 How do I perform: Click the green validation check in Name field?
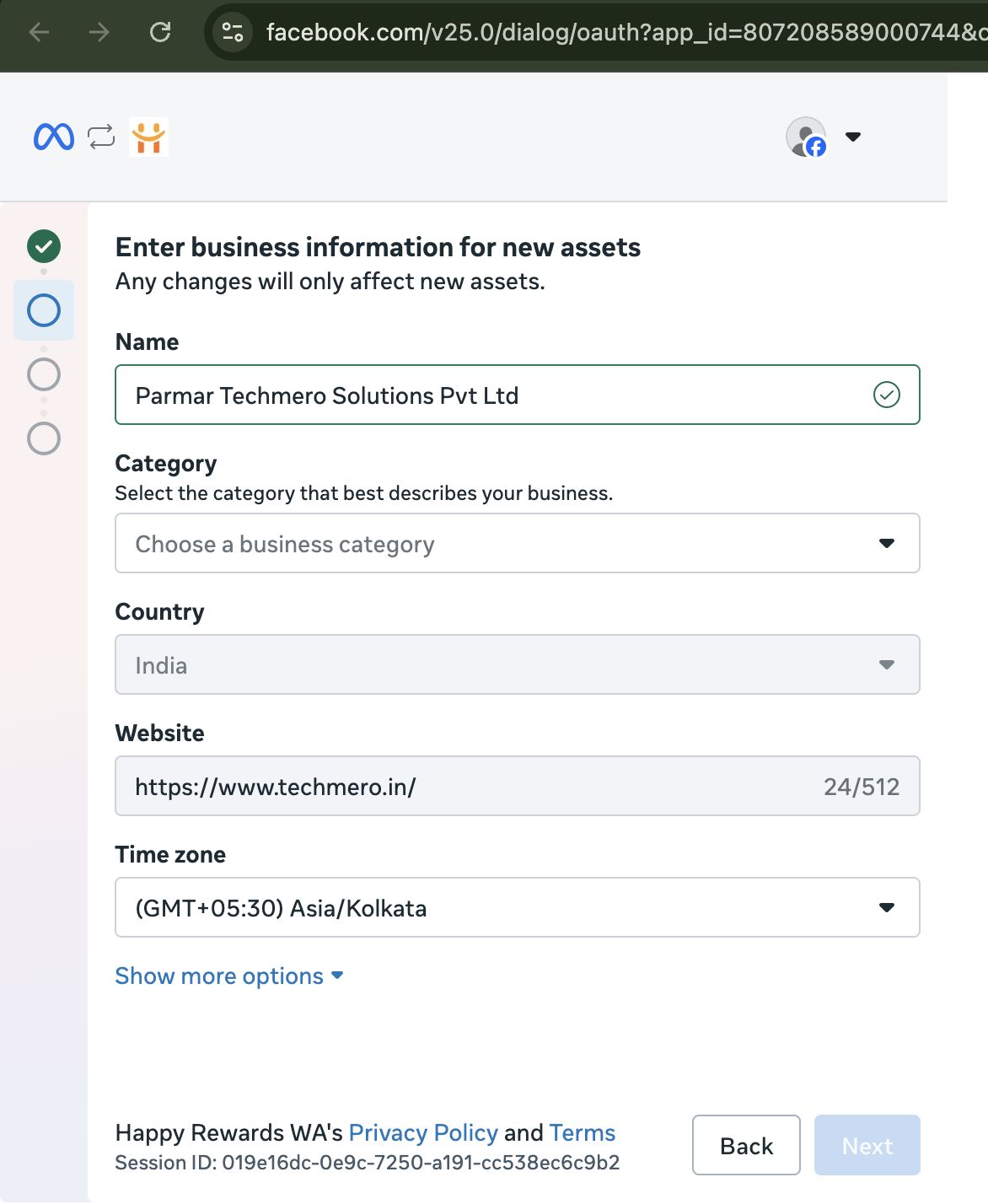point(887,395)
